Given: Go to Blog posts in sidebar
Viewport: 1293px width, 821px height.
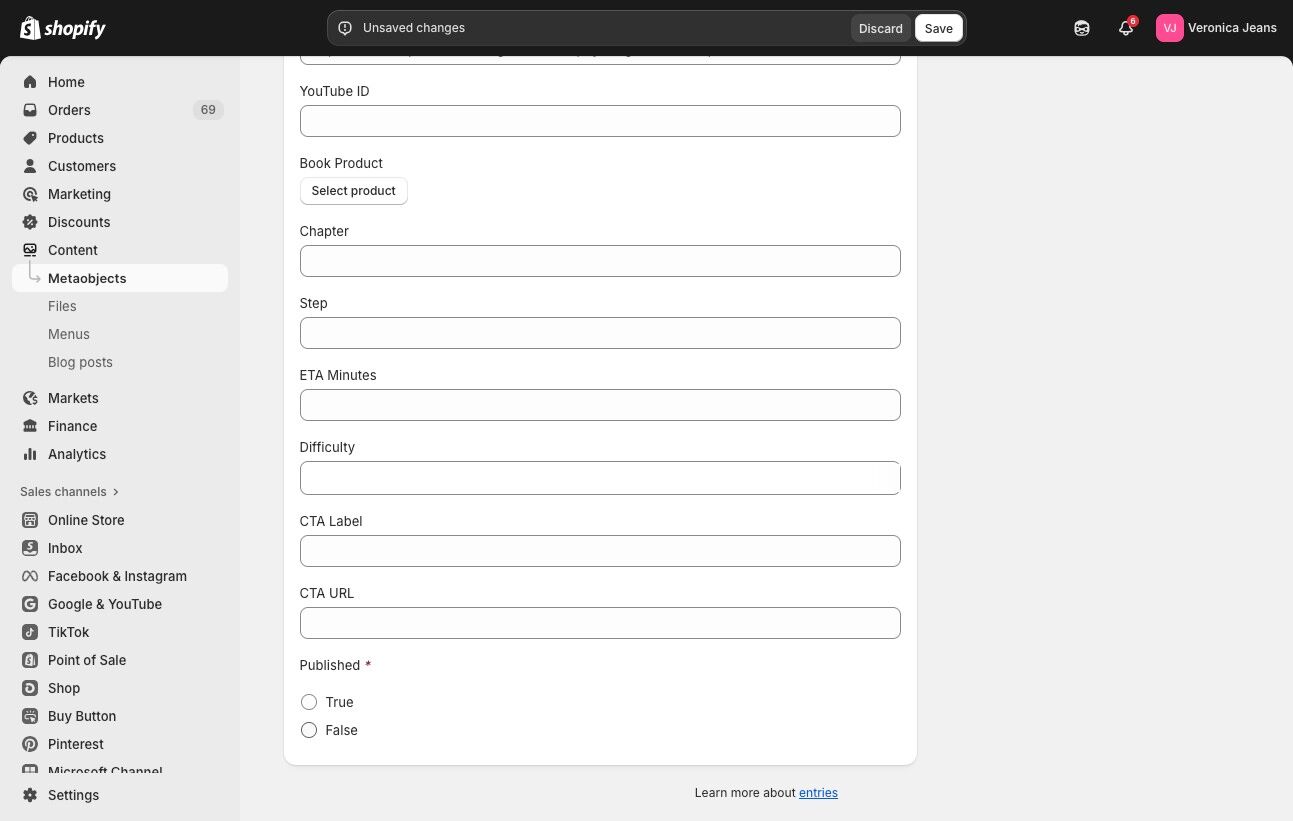Looking at the screenshot, I should pos(80,362).
